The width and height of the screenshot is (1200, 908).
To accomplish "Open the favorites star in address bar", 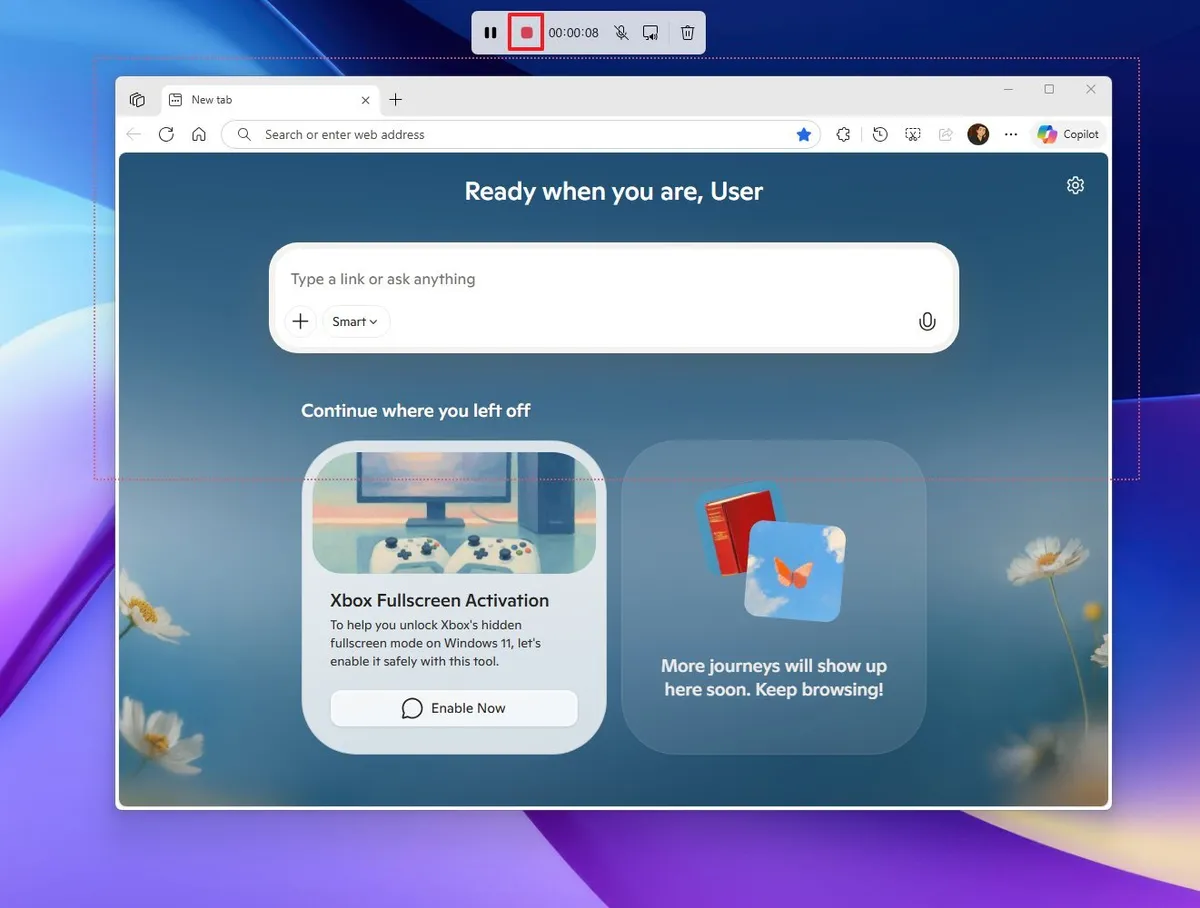I will [x=804, y=133].
